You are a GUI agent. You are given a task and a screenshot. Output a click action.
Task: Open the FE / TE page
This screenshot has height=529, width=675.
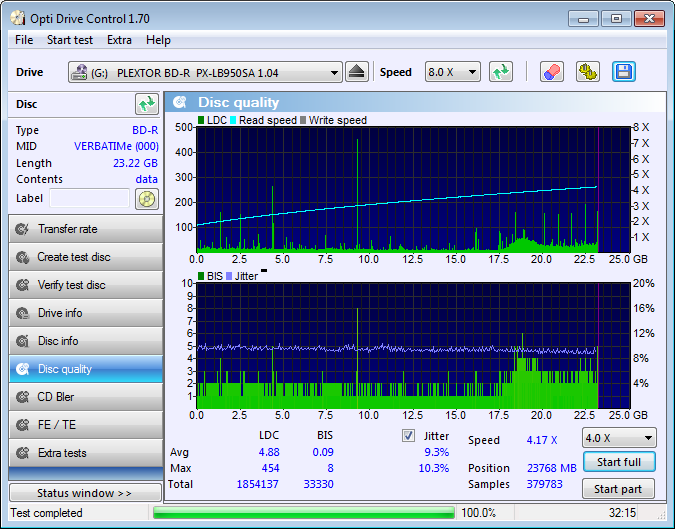[86, 425]
